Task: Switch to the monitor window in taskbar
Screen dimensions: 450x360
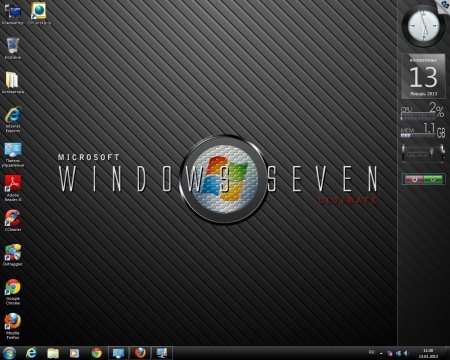Action: [x=119, y=353]
